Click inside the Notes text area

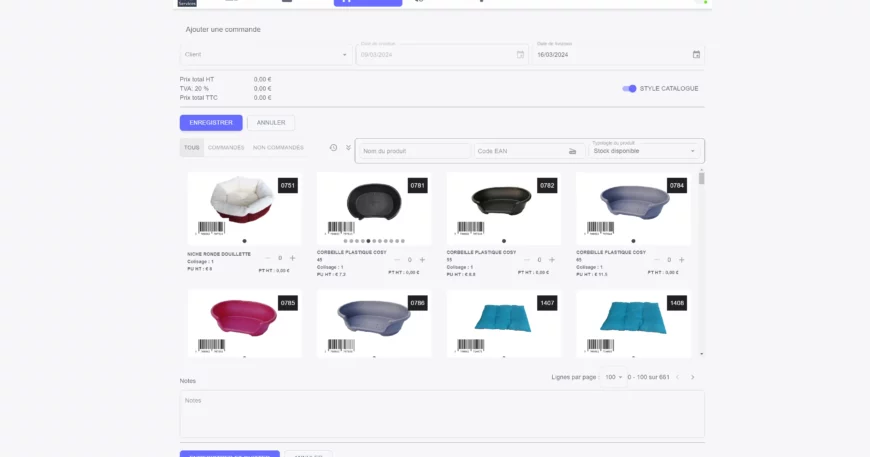coord(442,414)
